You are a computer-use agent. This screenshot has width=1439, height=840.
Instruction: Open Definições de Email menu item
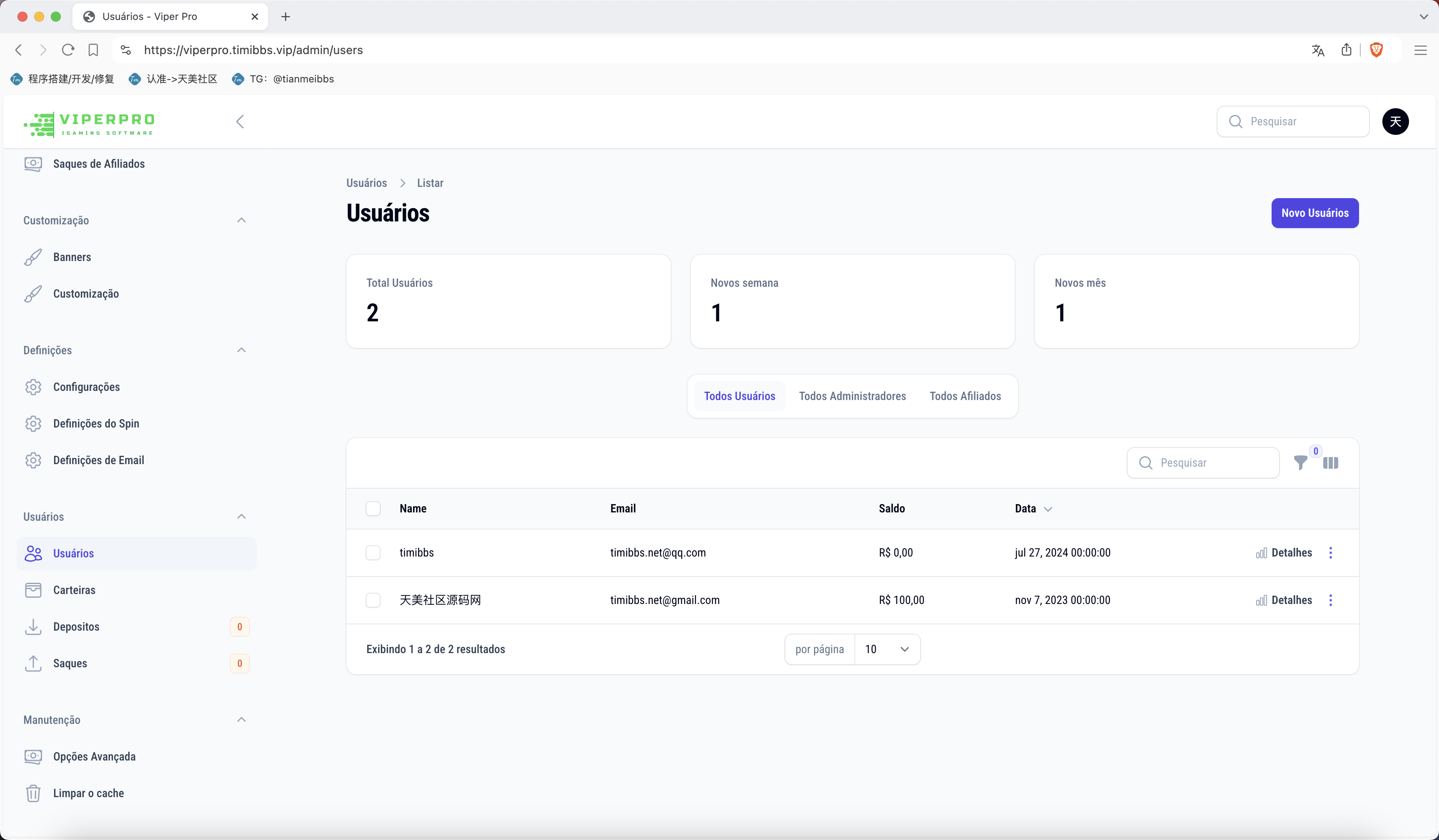coord(137,460)
